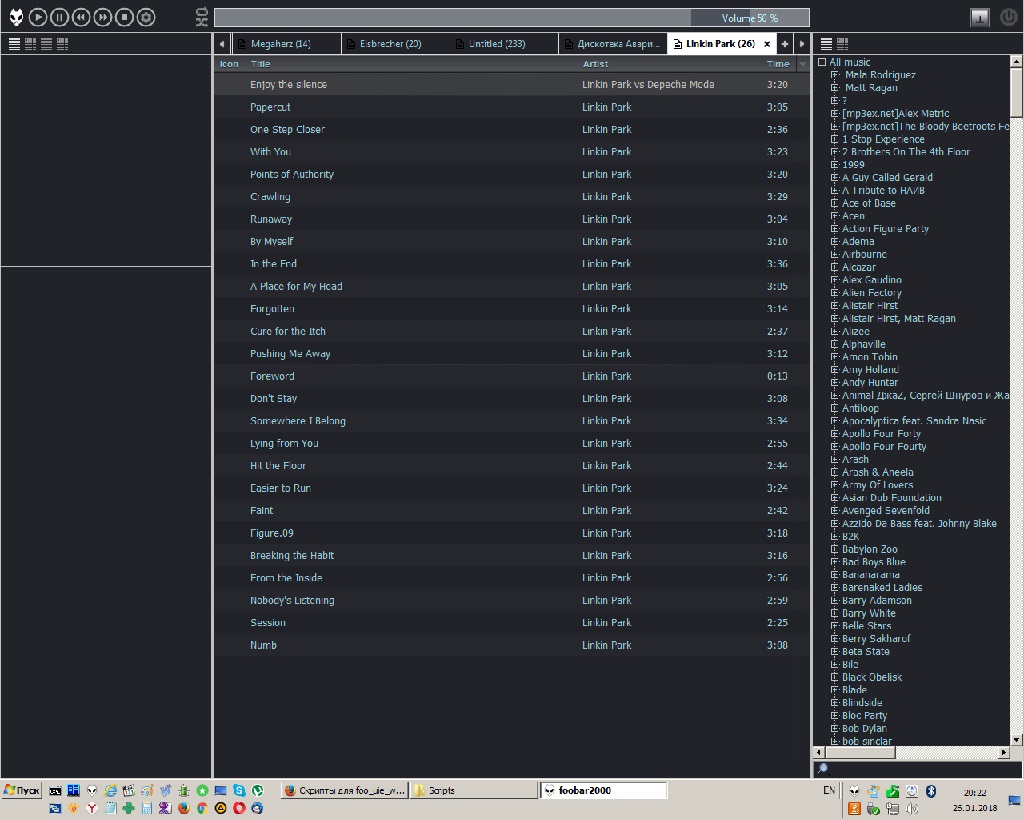The height and width of the screenshot is (820, 1024).
Task: Switch to the Megaherz (14) playlist tab
Action: [280, 44]
